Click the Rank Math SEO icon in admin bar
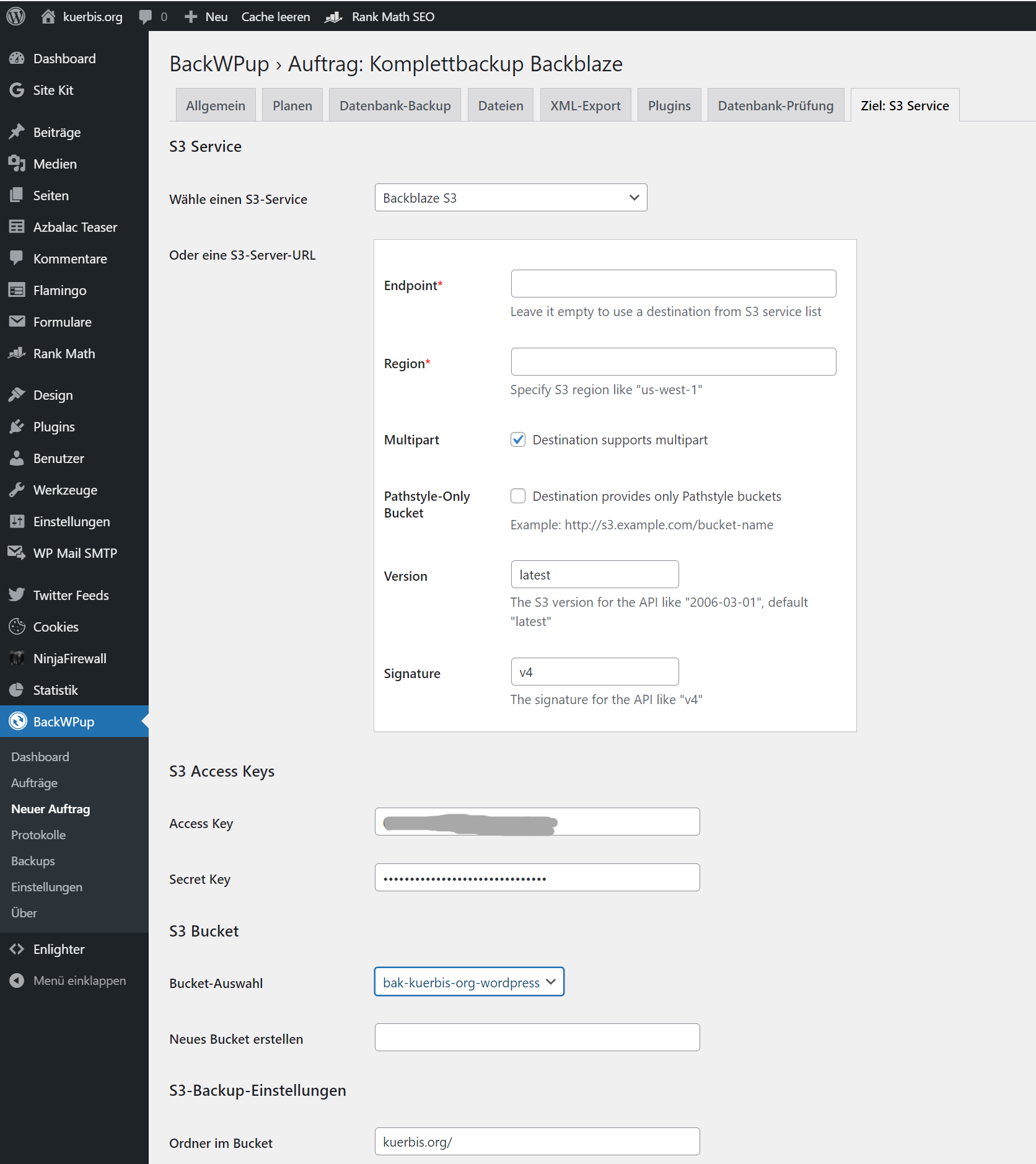Image resolution: width=1036 pixels, height=1164 pixels. [x=333, y=17]
